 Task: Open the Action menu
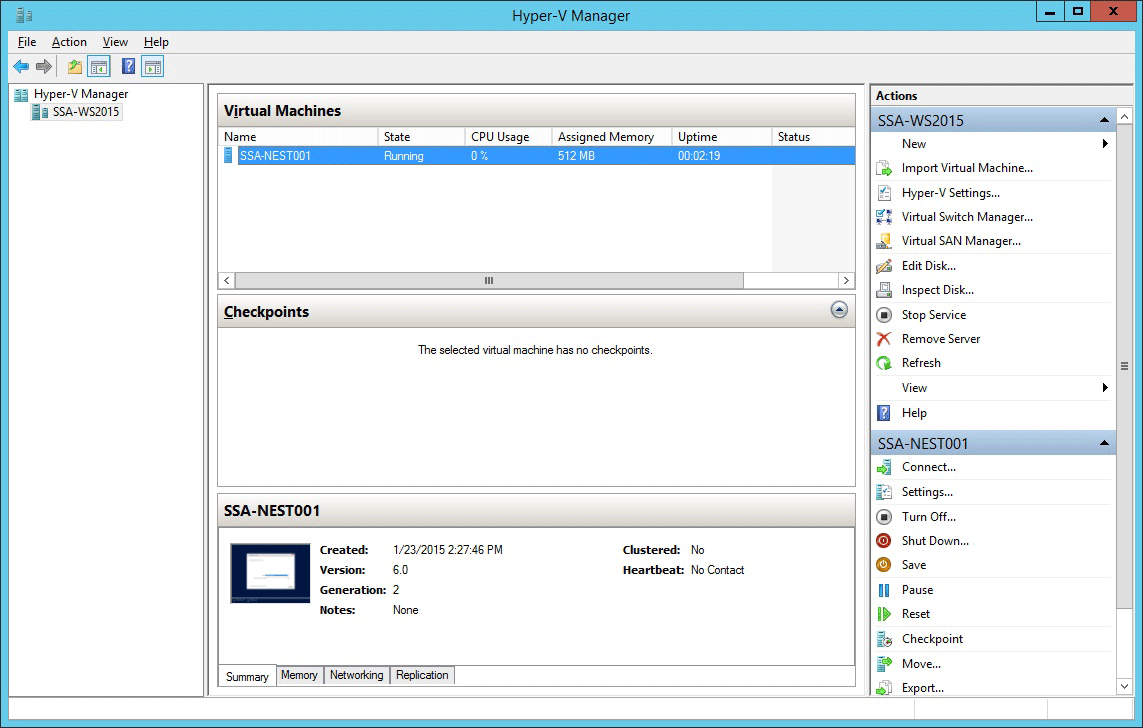tap(69, 42)
